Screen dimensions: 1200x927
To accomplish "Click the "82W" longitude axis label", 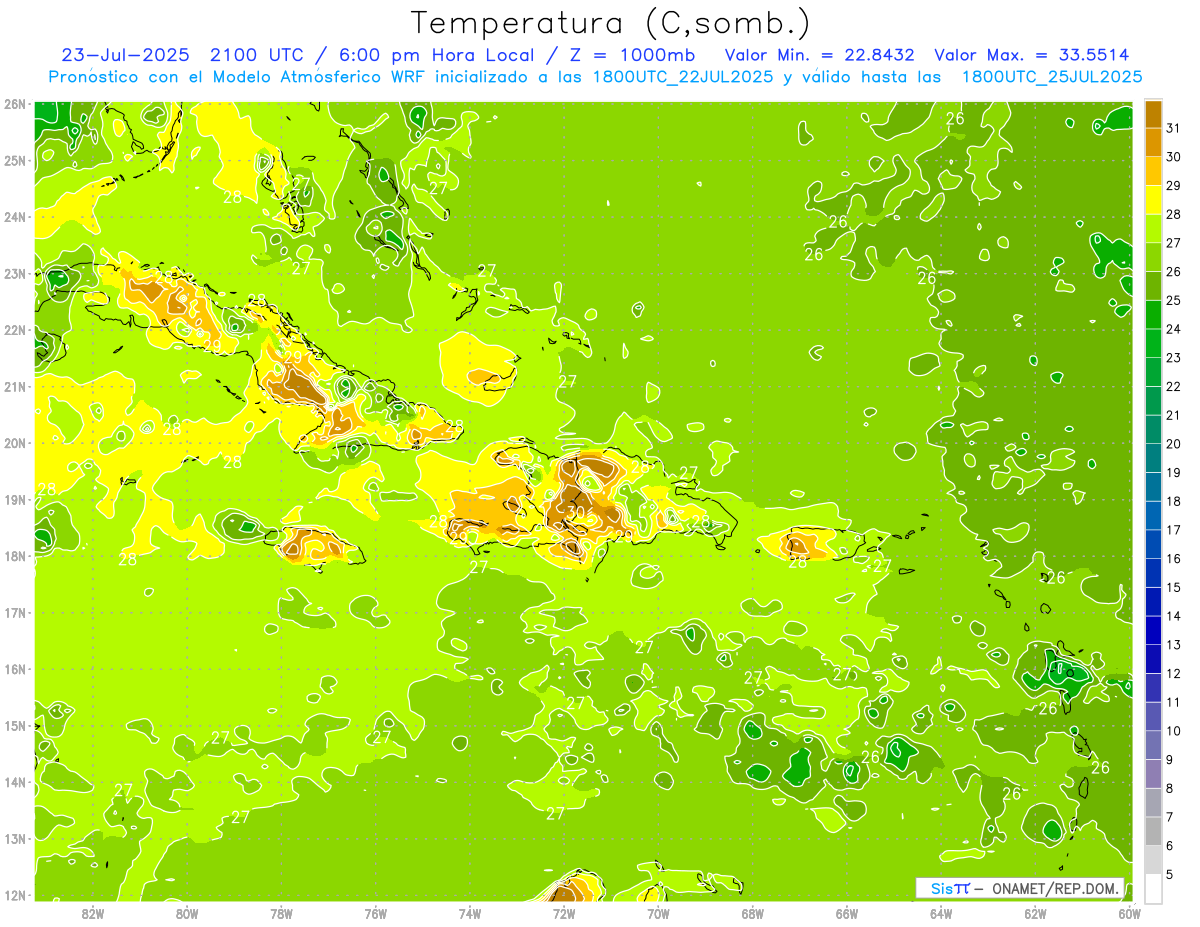I will 93,914.
